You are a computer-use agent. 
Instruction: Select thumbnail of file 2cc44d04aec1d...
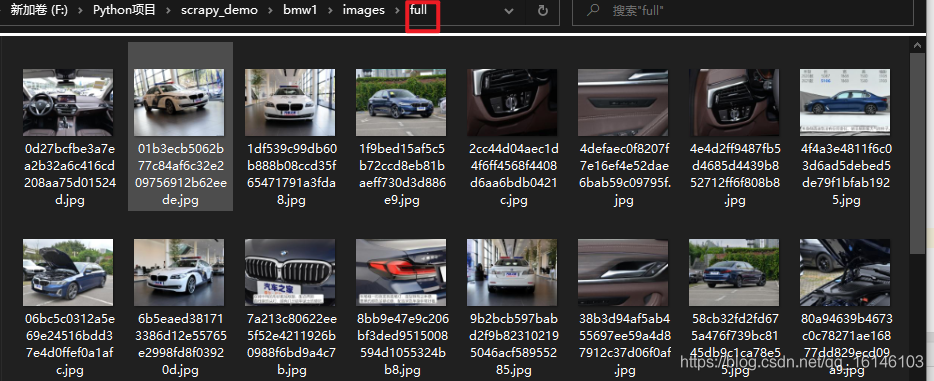point(512,102)
